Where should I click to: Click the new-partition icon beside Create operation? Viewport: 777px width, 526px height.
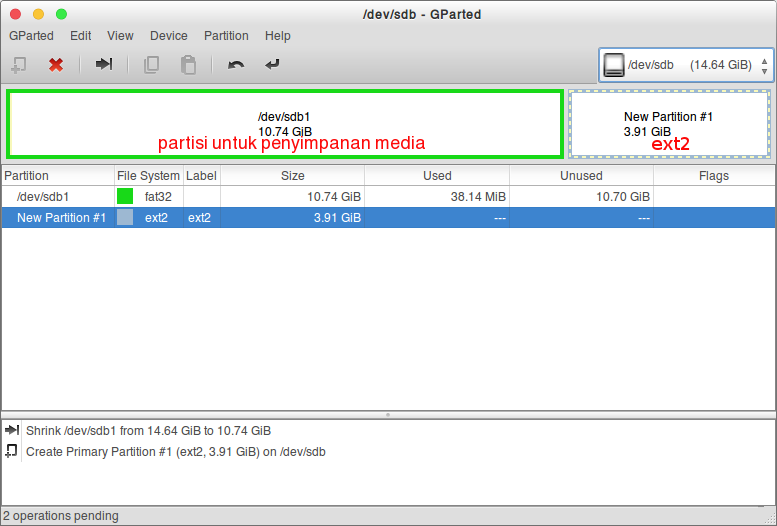point(11,451)
